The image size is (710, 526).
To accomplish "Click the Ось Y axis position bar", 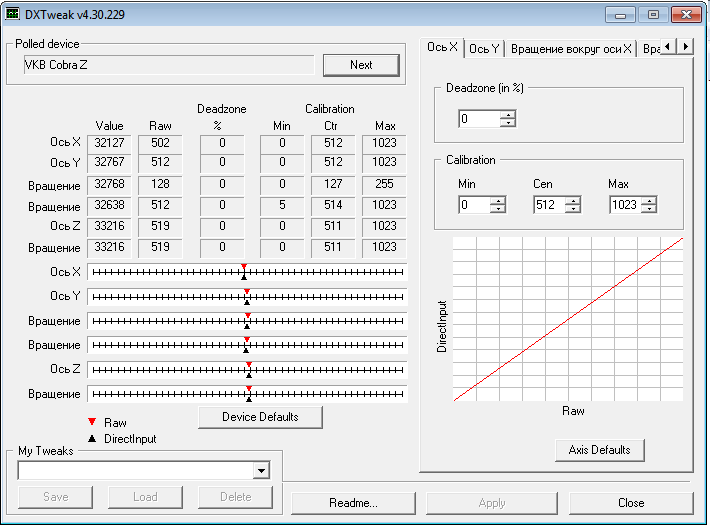I will [x=247, y=296].
